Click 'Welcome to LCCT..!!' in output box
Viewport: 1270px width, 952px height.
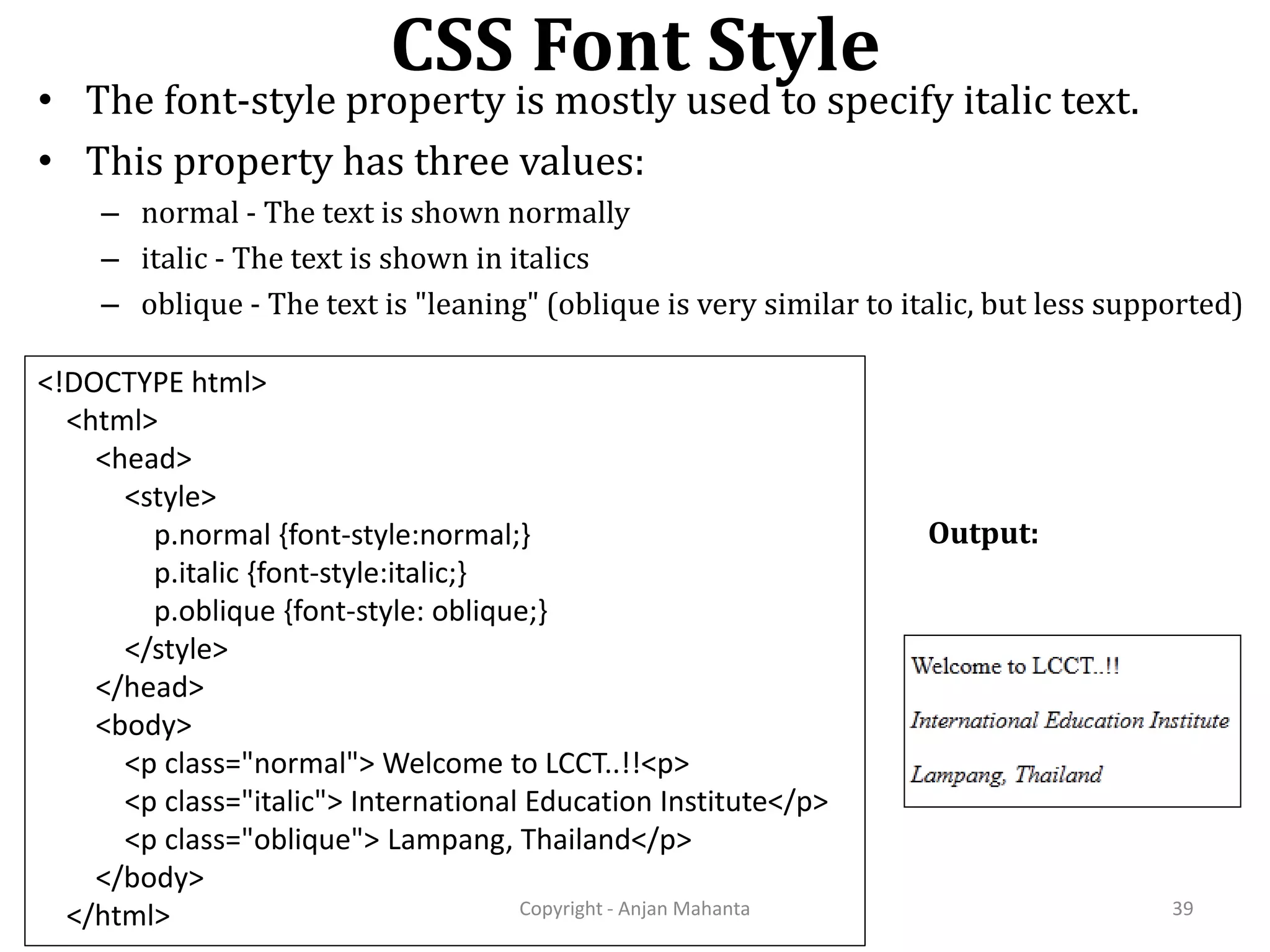pyautogui.click(x=1015, y=666)
